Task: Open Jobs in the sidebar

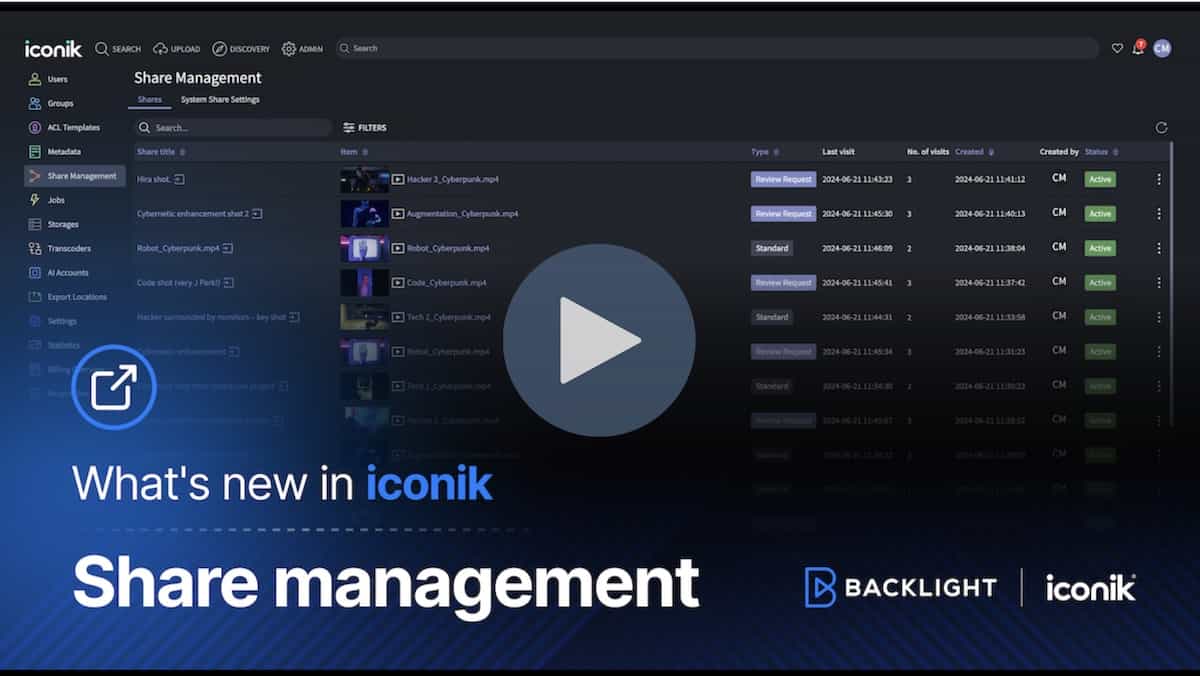Action: tap(56, 200)
